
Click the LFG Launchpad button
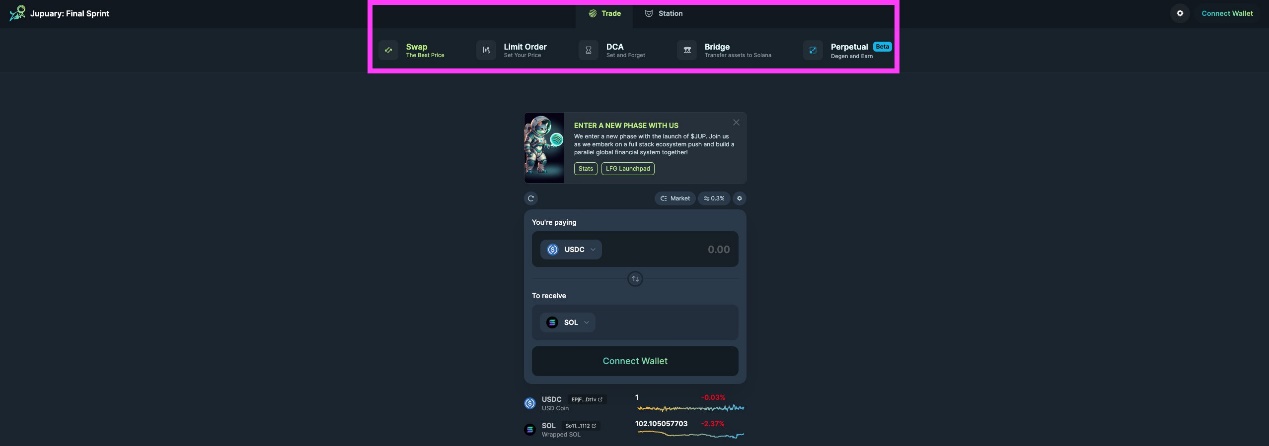(628, 169)
